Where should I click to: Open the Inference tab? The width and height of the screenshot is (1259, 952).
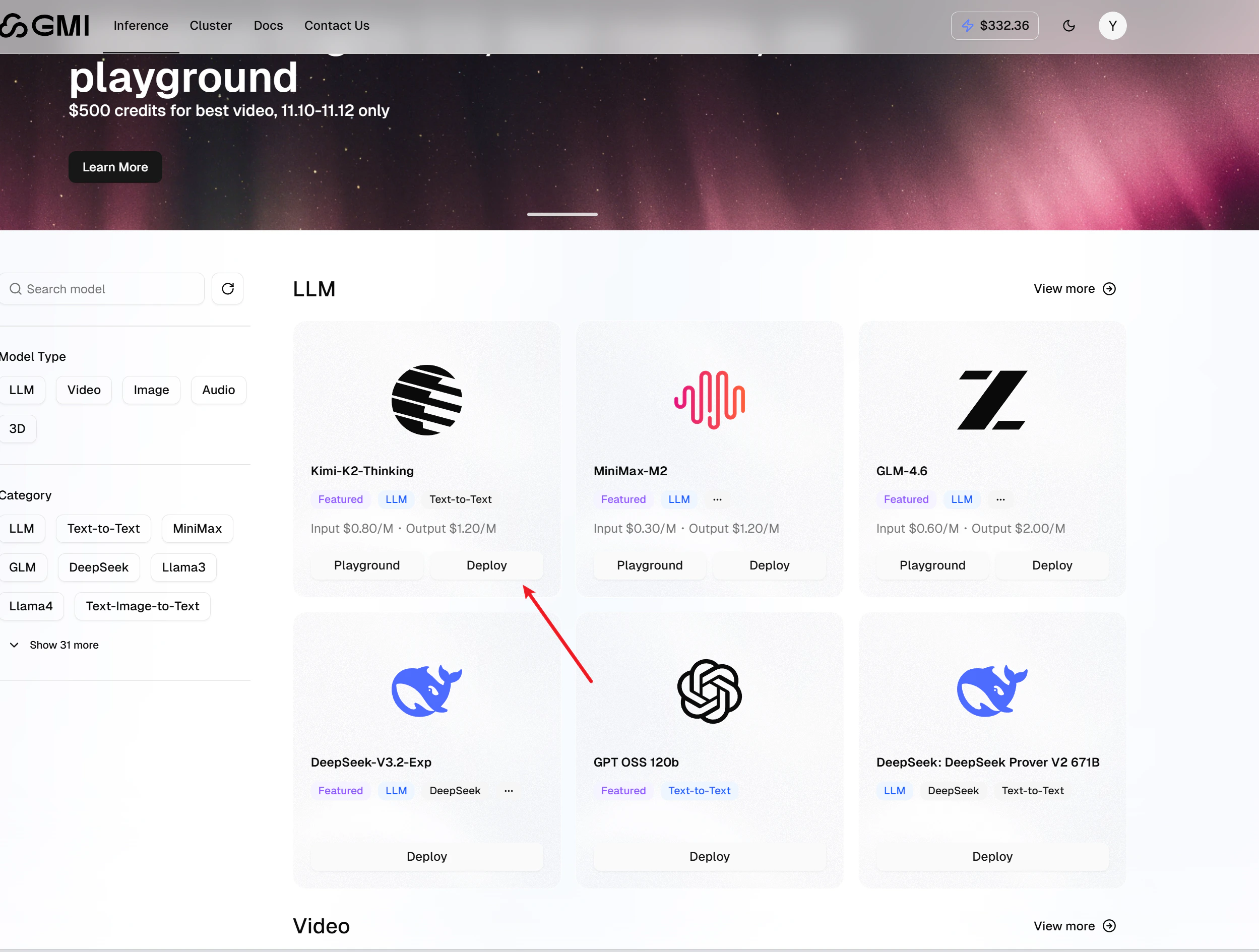141,26
